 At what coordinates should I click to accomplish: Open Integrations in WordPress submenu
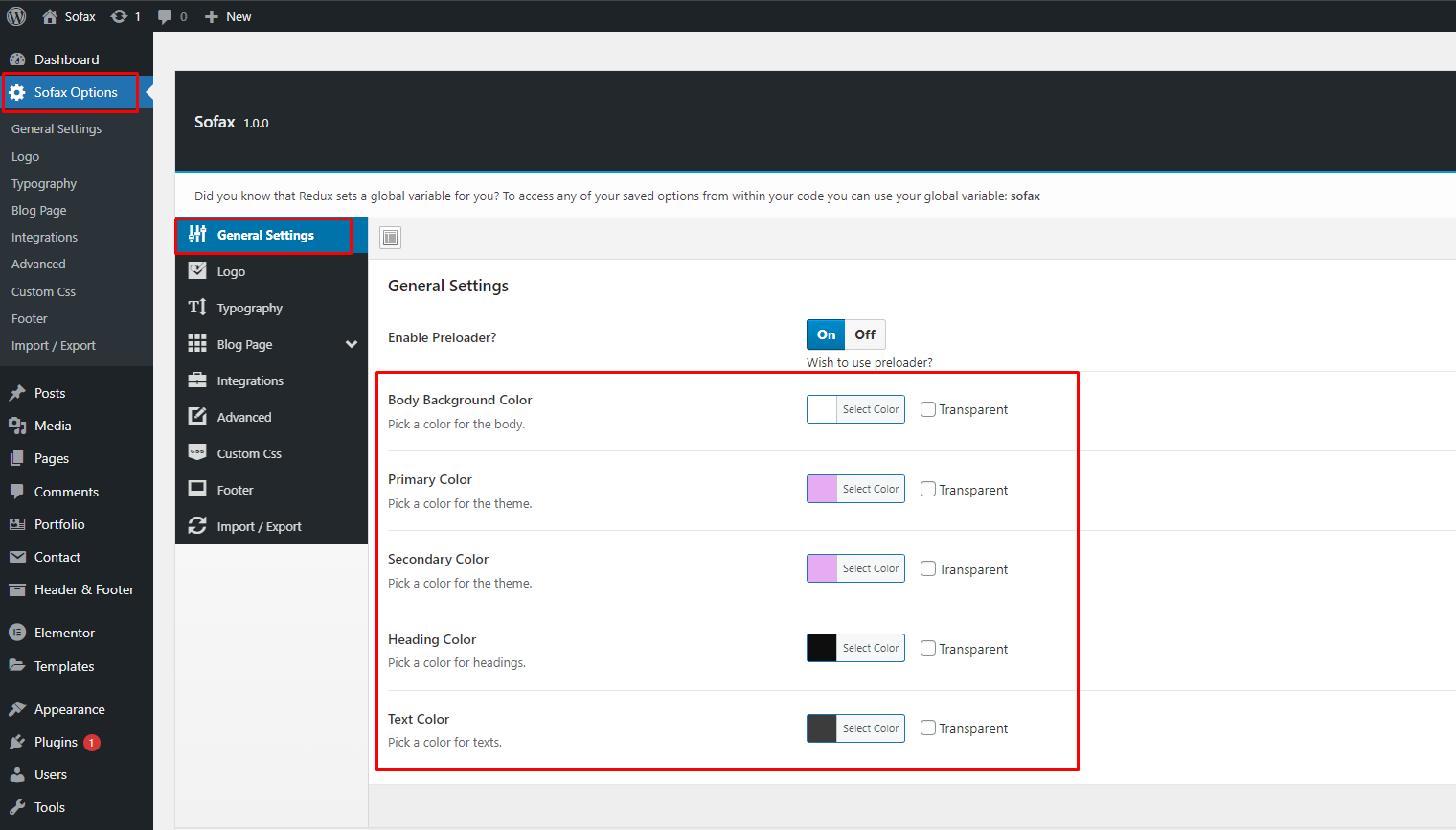[44, 238]
